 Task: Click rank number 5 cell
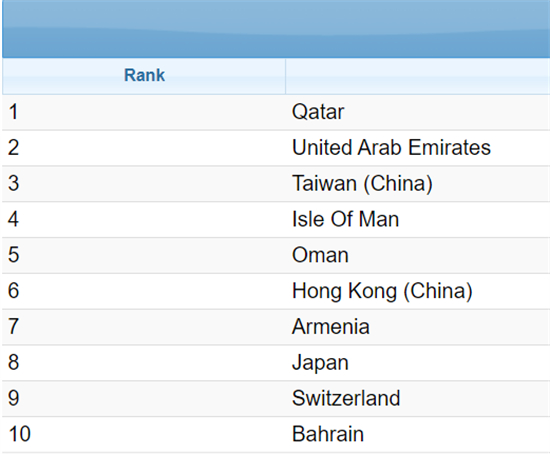144,255
